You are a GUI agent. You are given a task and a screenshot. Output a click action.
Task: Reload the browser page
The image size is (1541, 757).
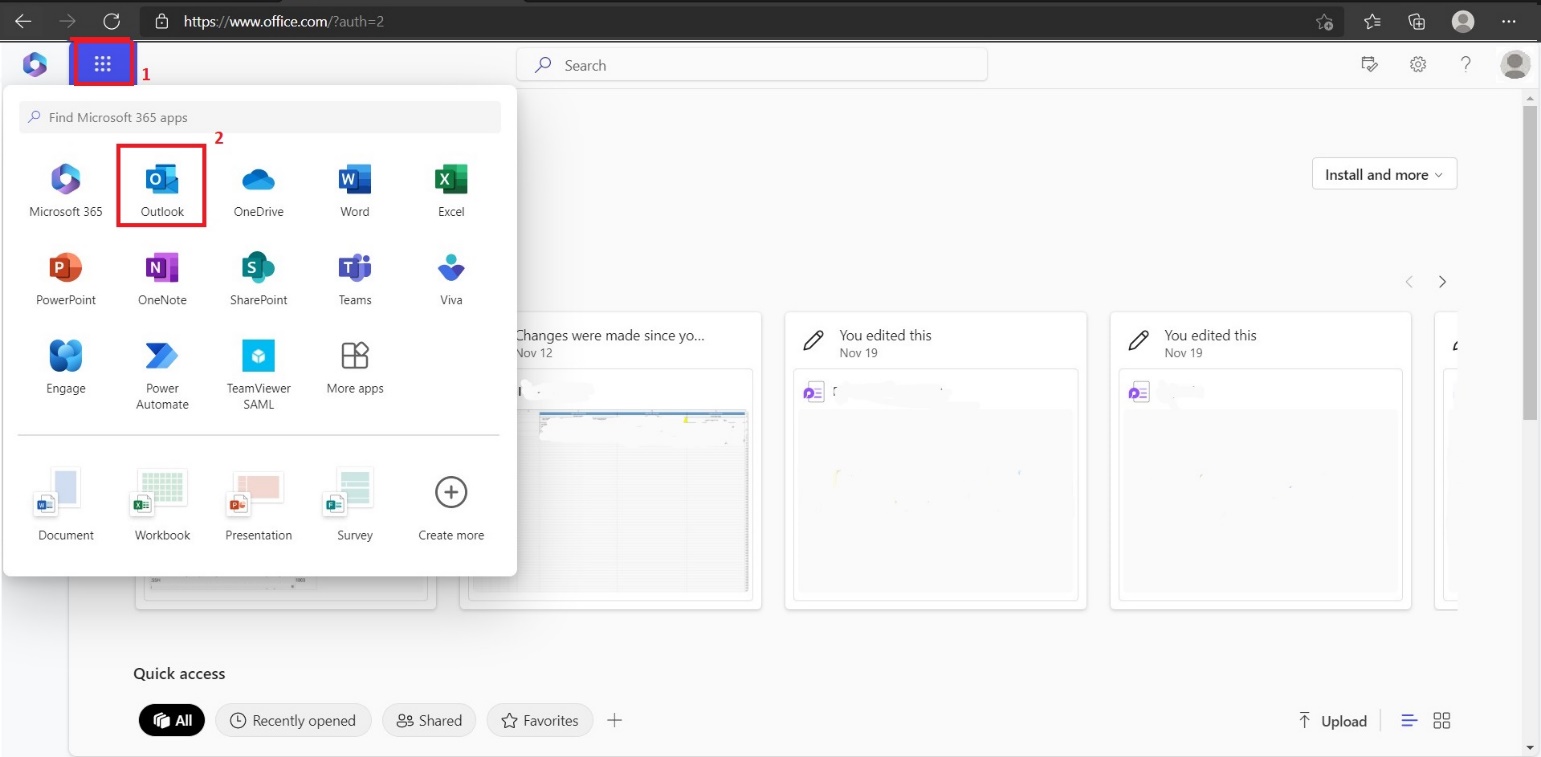pos(112,21)
